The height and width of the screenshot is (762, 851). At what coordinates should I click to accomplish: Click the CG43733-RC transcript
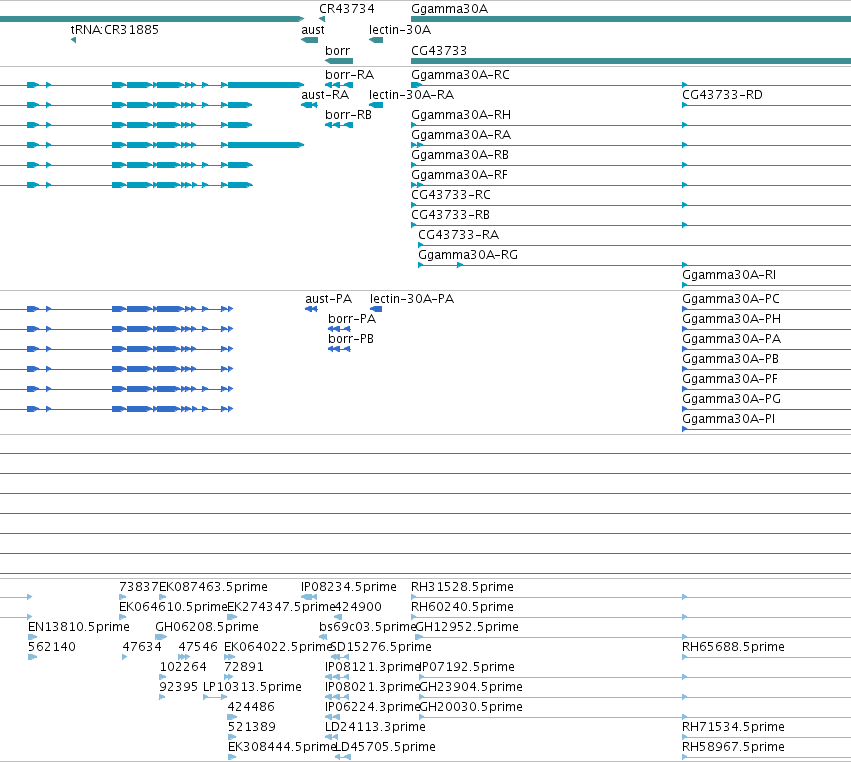tap(631, 205)
